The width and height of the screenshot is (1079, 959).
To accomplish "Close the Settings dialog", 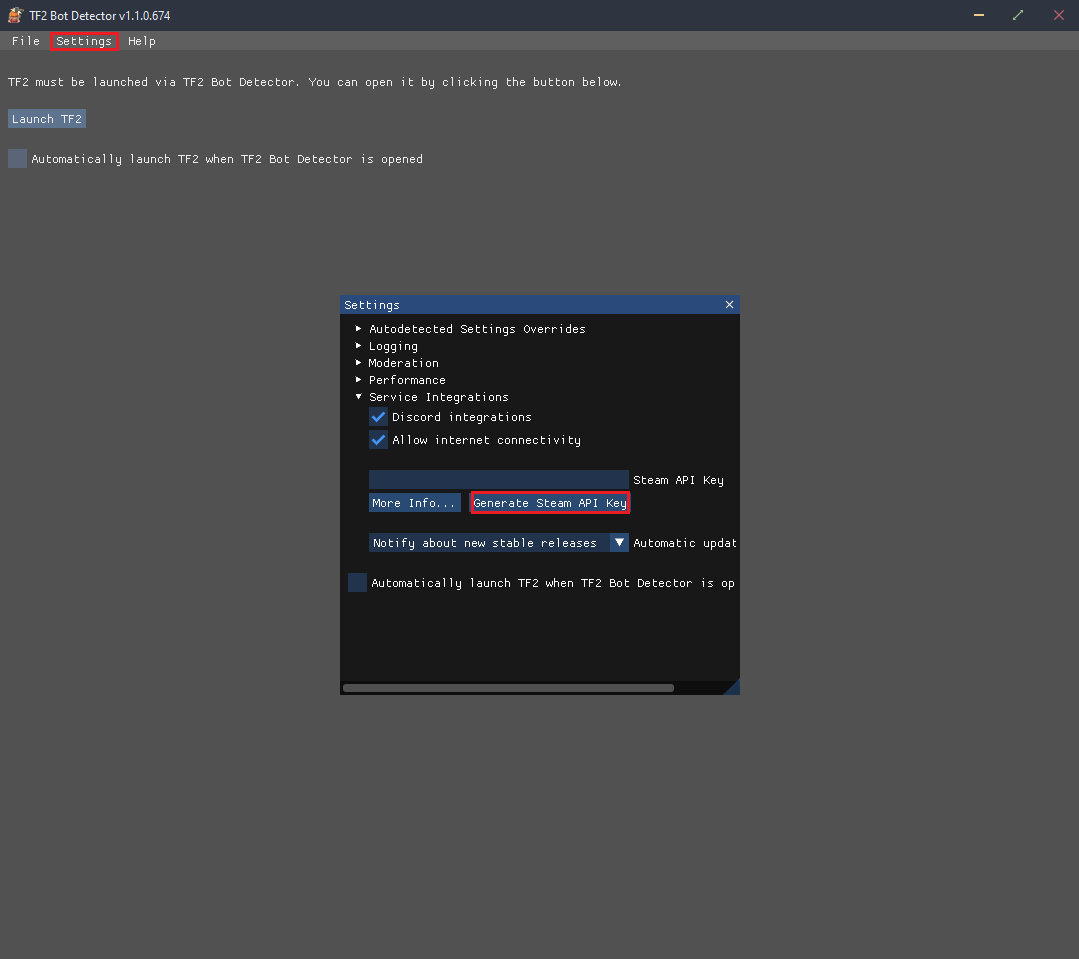I will pos(729,305).
